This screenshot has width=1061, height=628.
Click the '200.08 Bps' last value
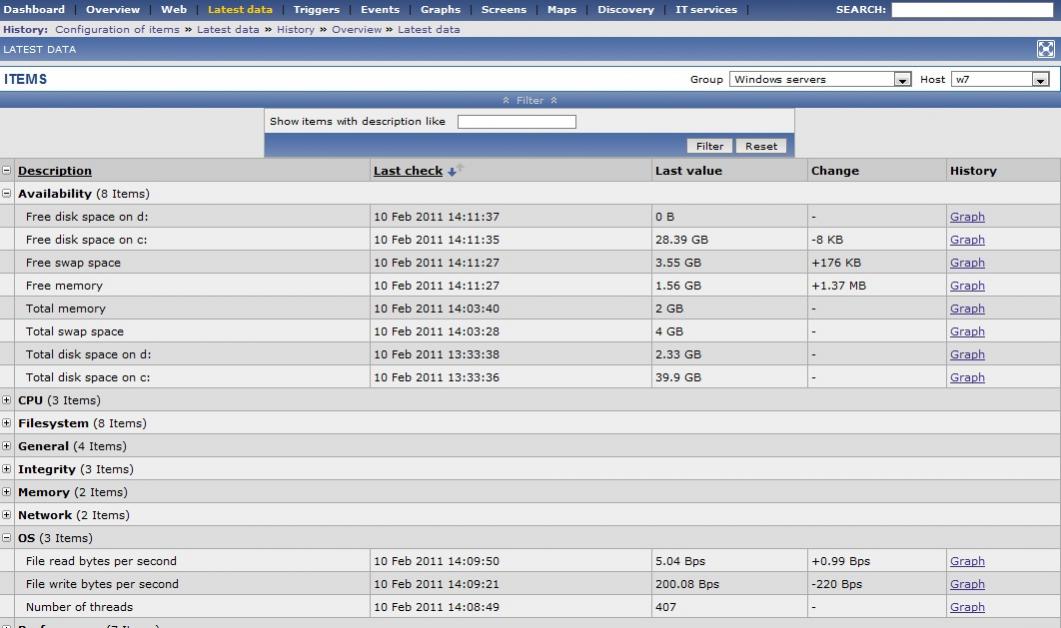(x=687, y=584)
